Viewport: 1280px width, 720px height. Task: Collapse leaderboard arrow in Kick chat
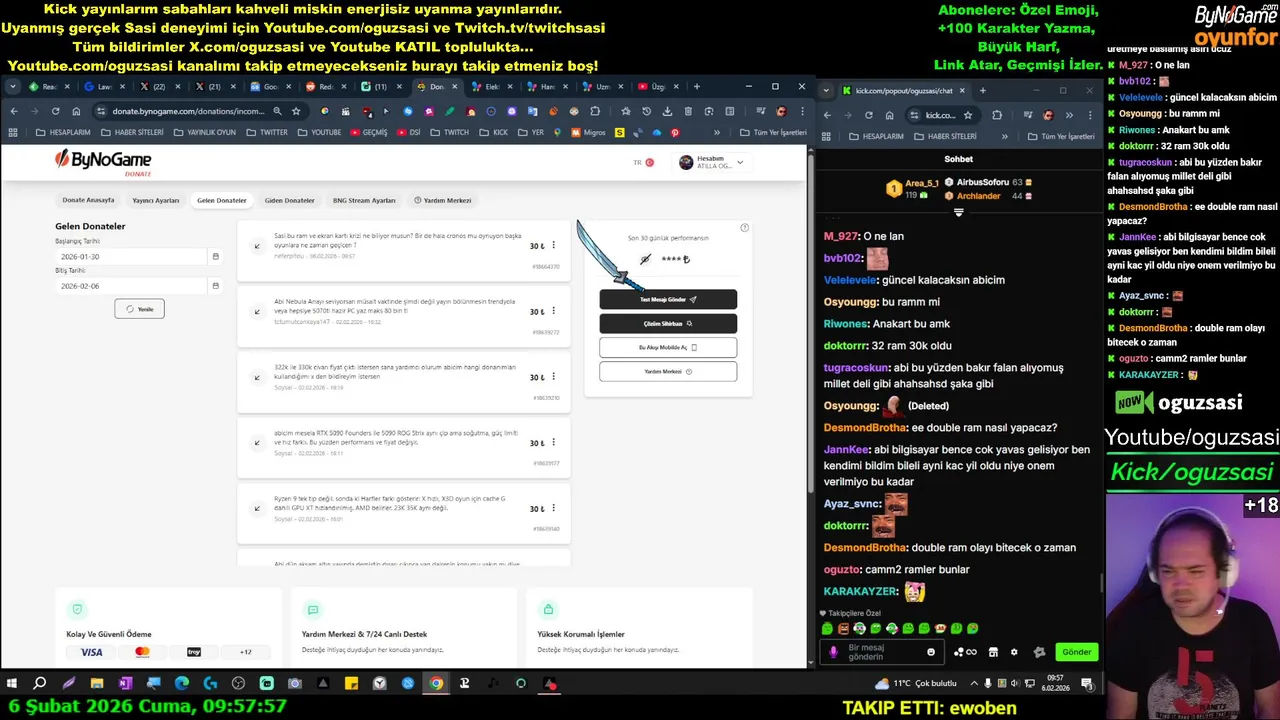[x=958, y=212]
